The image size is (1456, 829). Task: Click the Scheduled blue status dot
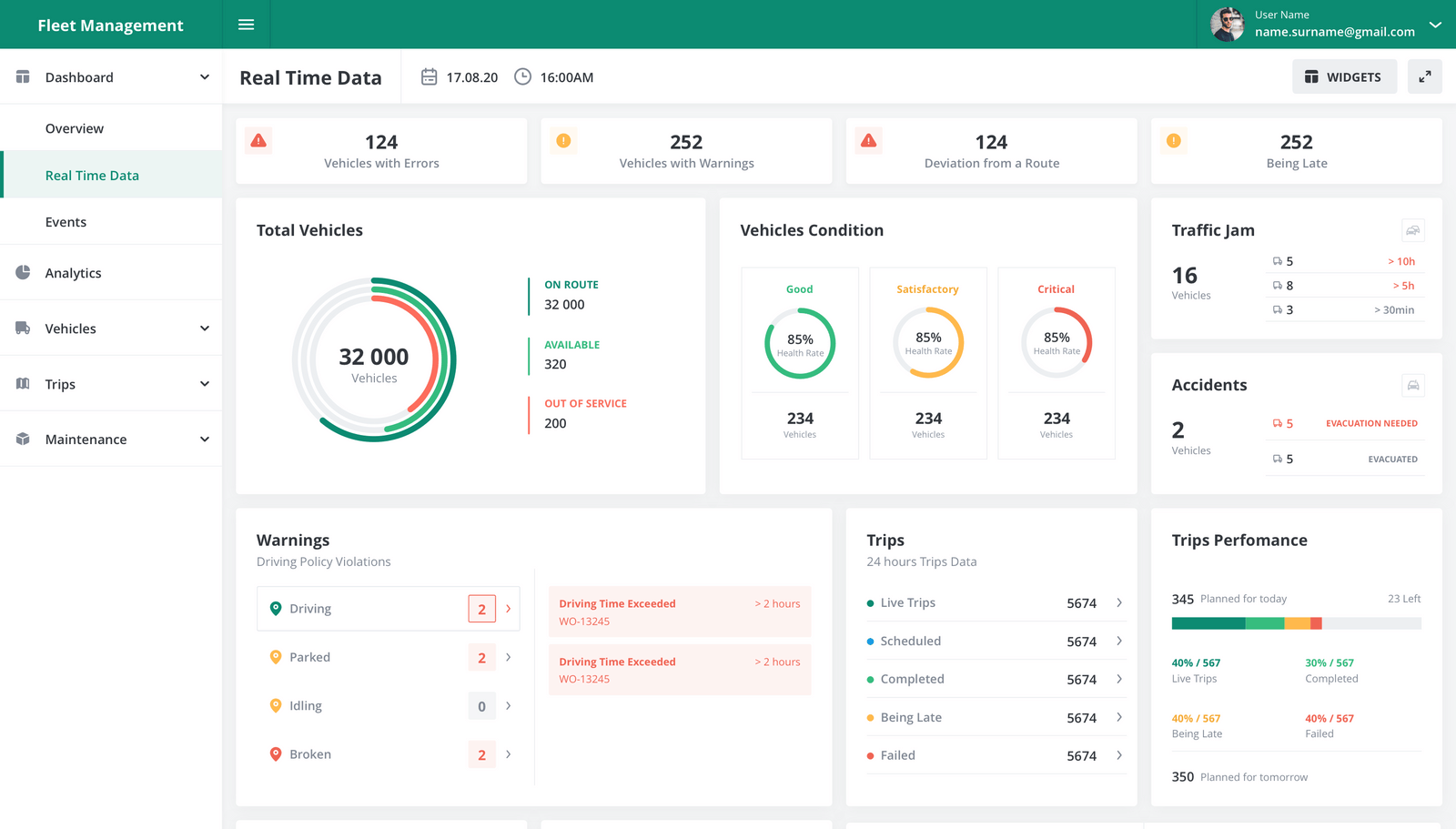click(x=871, y=641)
